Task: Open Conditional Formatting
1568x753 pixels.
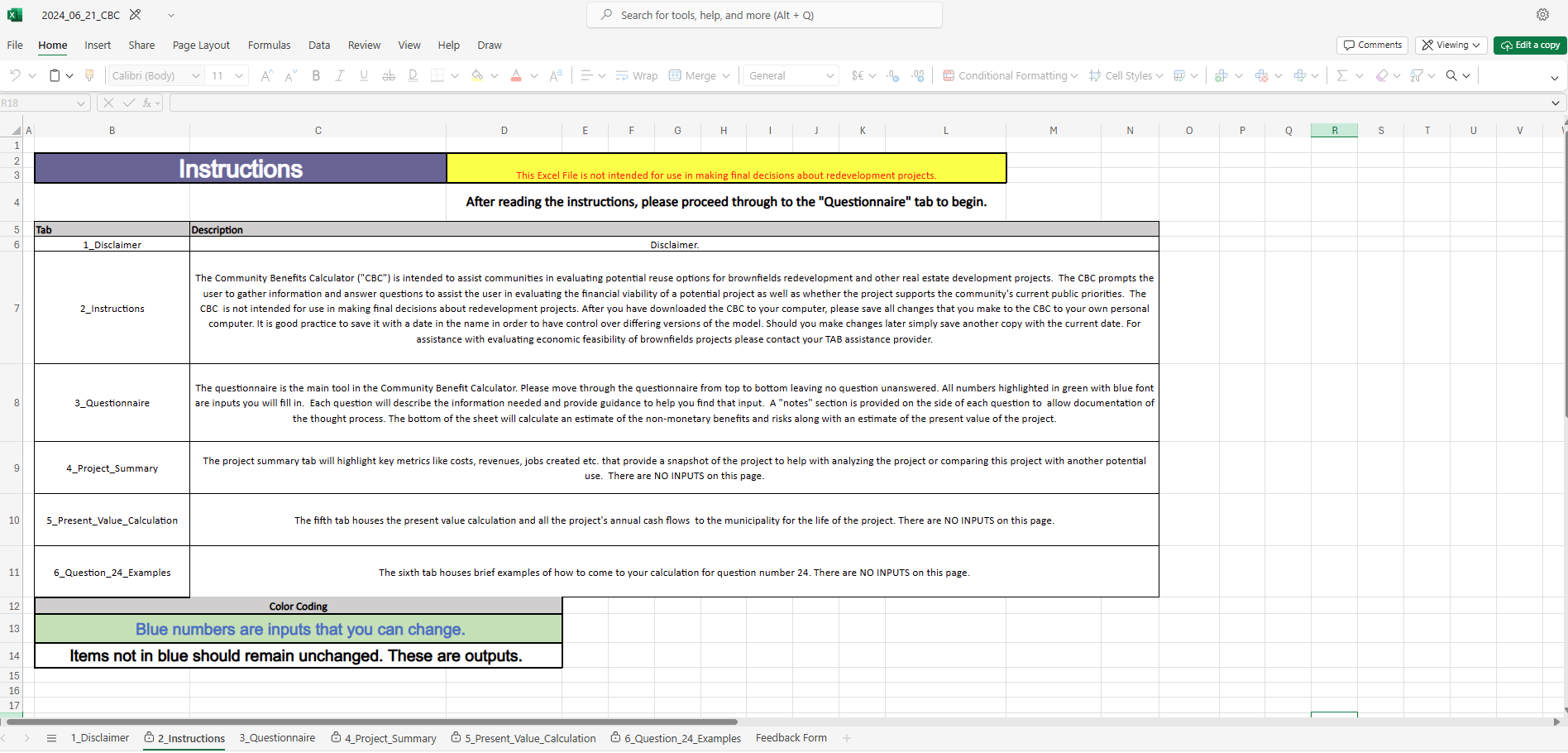Action: click(x=1009, y=75)
